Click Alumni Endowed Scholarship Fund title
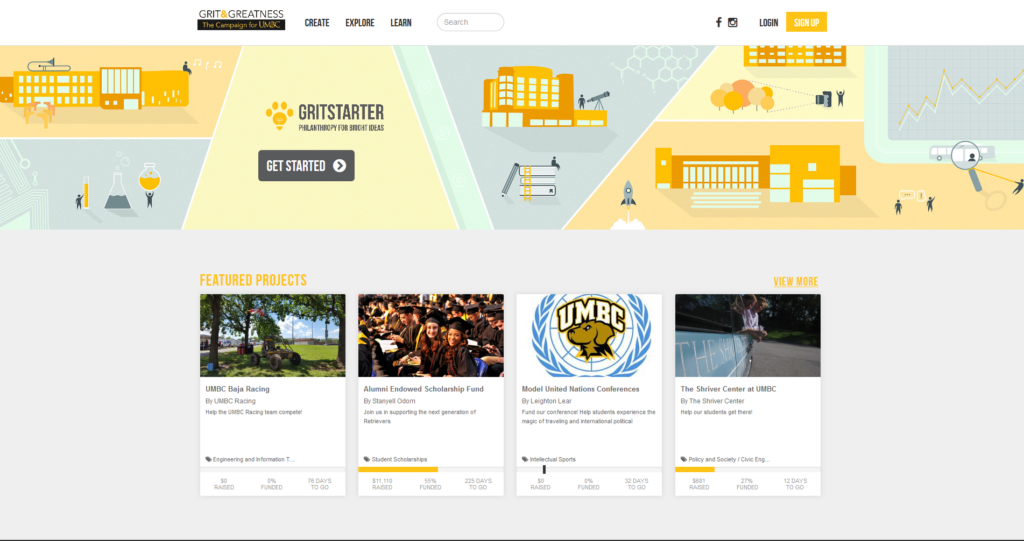1024x541 pixels. point(424,389)
